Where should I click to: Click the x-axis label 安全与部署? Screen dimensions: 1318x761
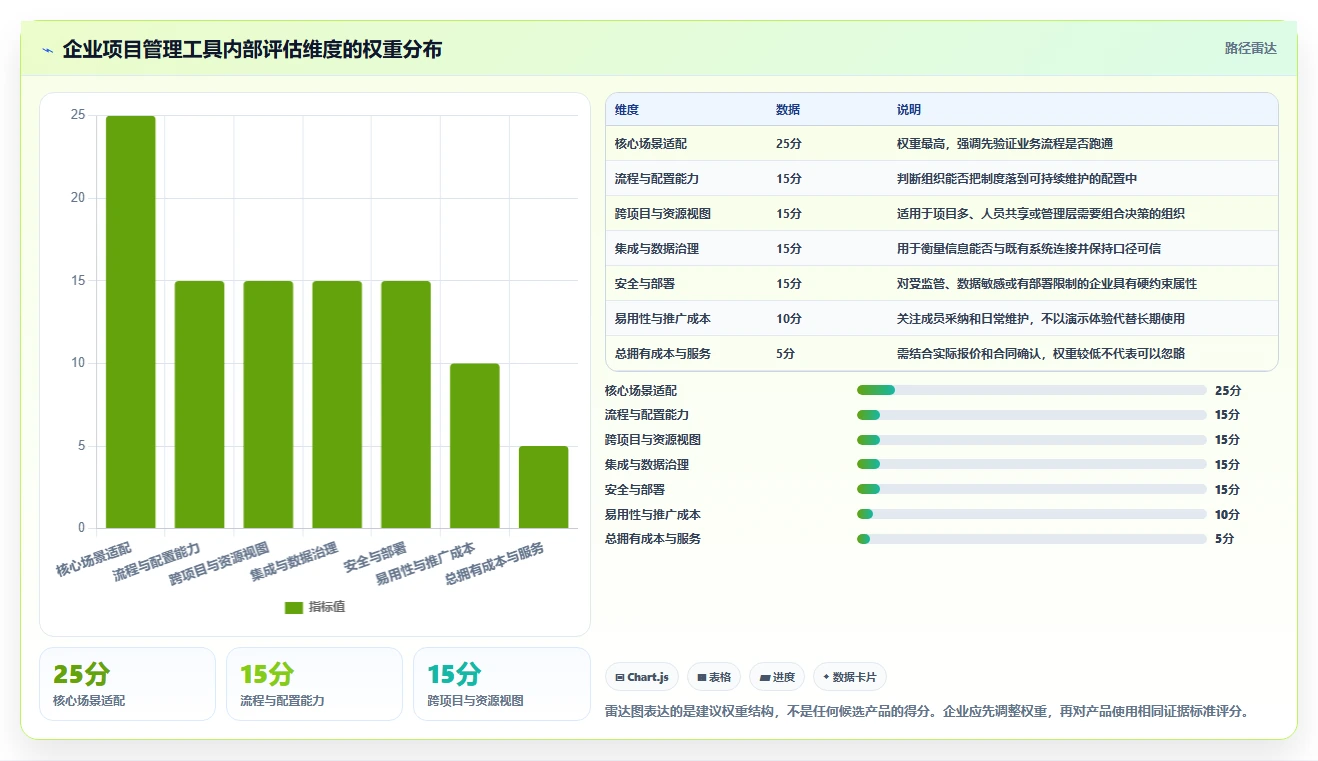375,557
